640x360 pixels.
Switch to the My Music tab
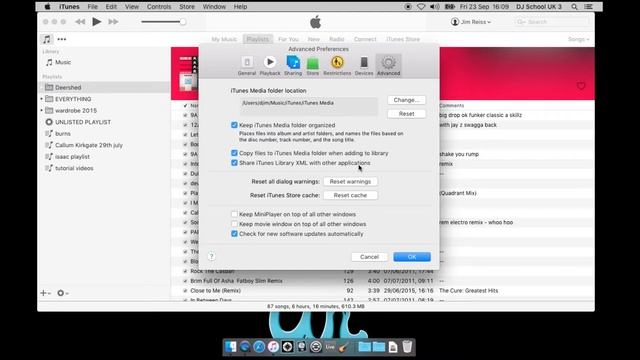point(224,39)
